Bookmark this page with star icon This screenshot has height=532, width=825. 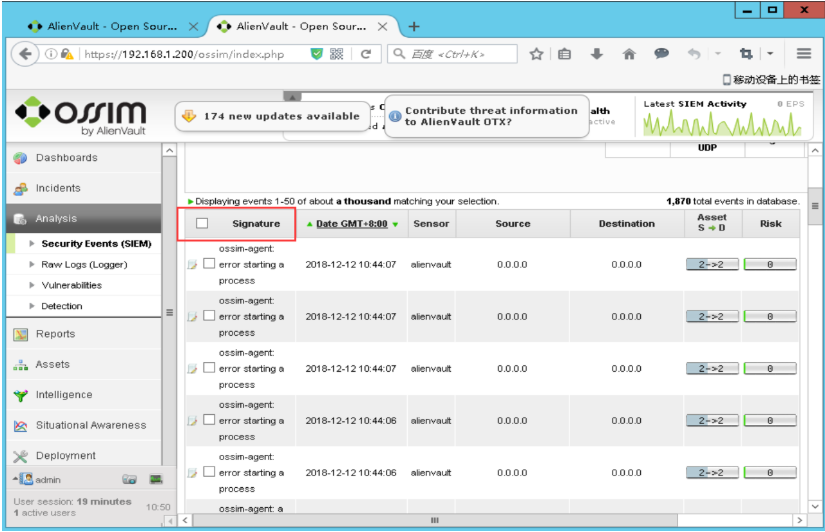pyautogui.click(x=536, y=54)
